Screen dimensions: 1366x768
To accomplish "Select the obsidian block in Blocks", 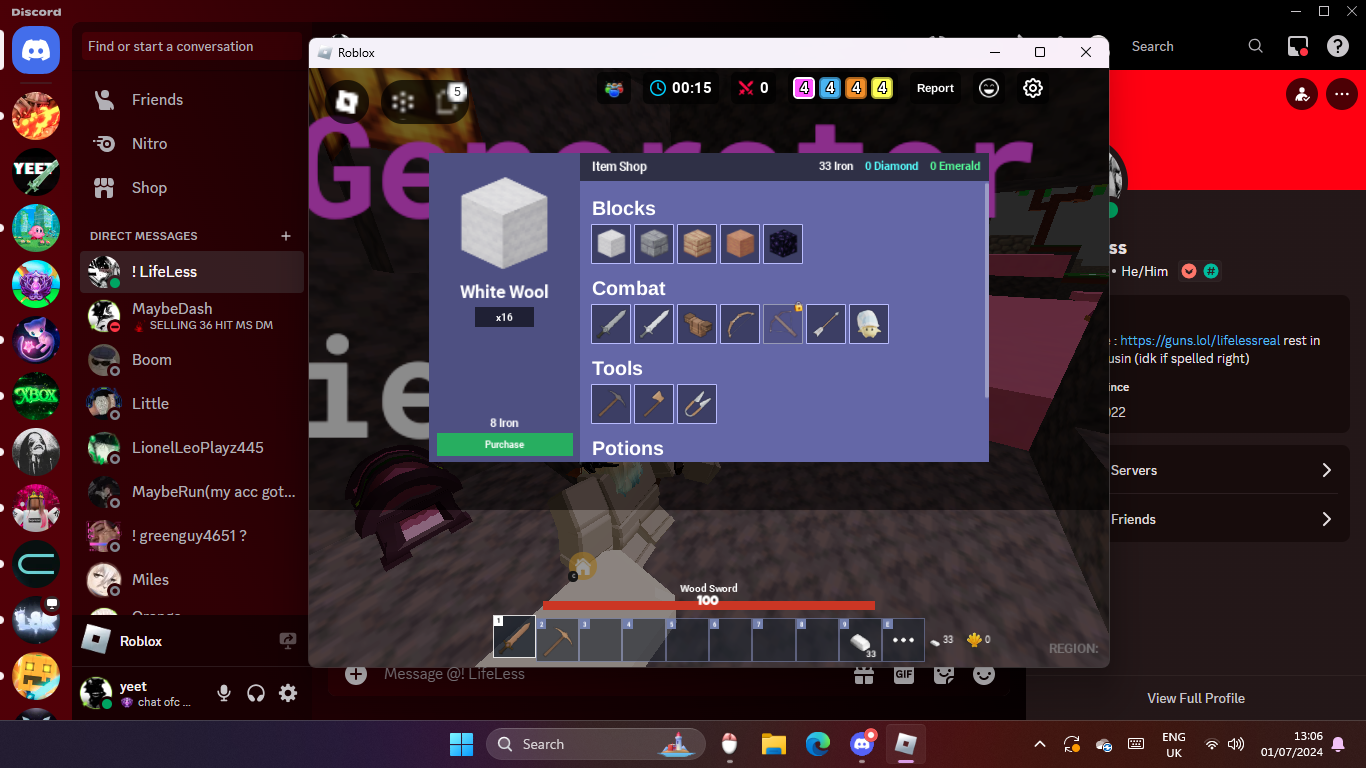I will tap(783, 244).
